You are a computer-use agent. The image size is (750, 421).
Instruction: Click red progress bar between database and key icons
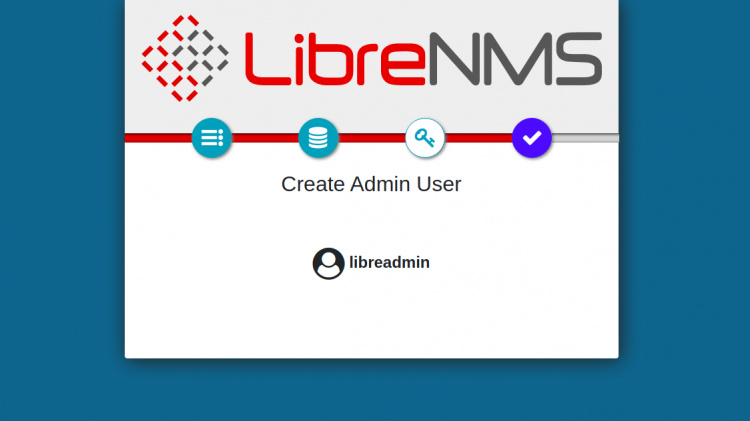pyautogui.click(x=371, y=138)
